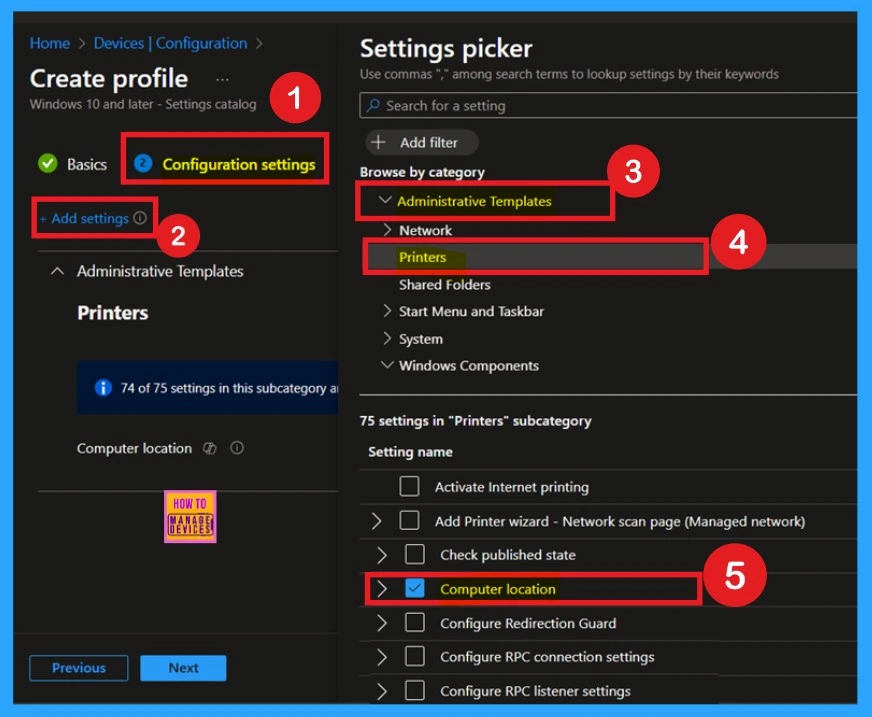Viewport: 872px width, 717px height.
Task: Select Shared Folders category
Action: coord(444,284)
